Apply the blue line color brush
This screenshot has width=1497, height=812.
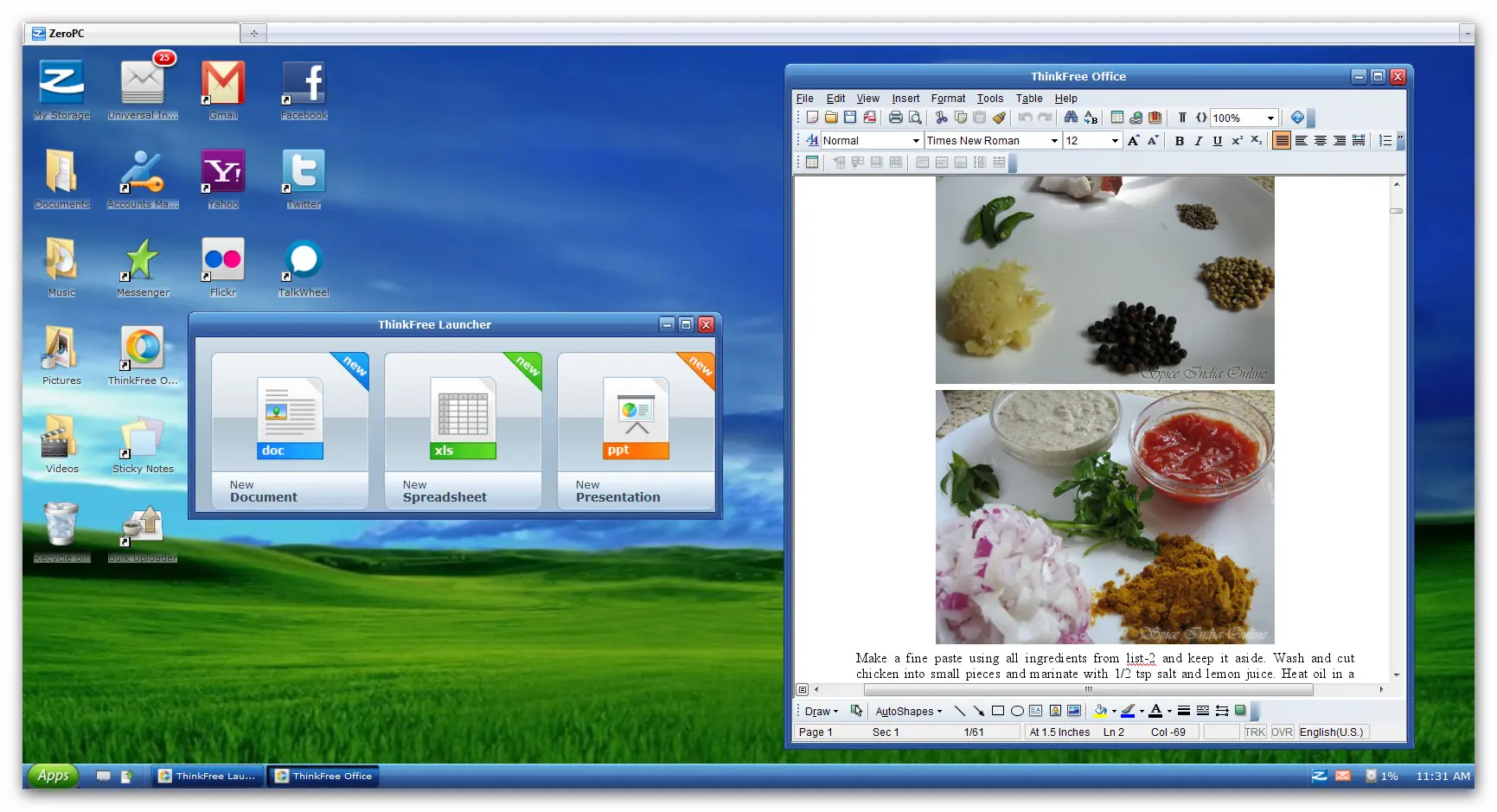pyautogui.click(x=1129, y=711)
